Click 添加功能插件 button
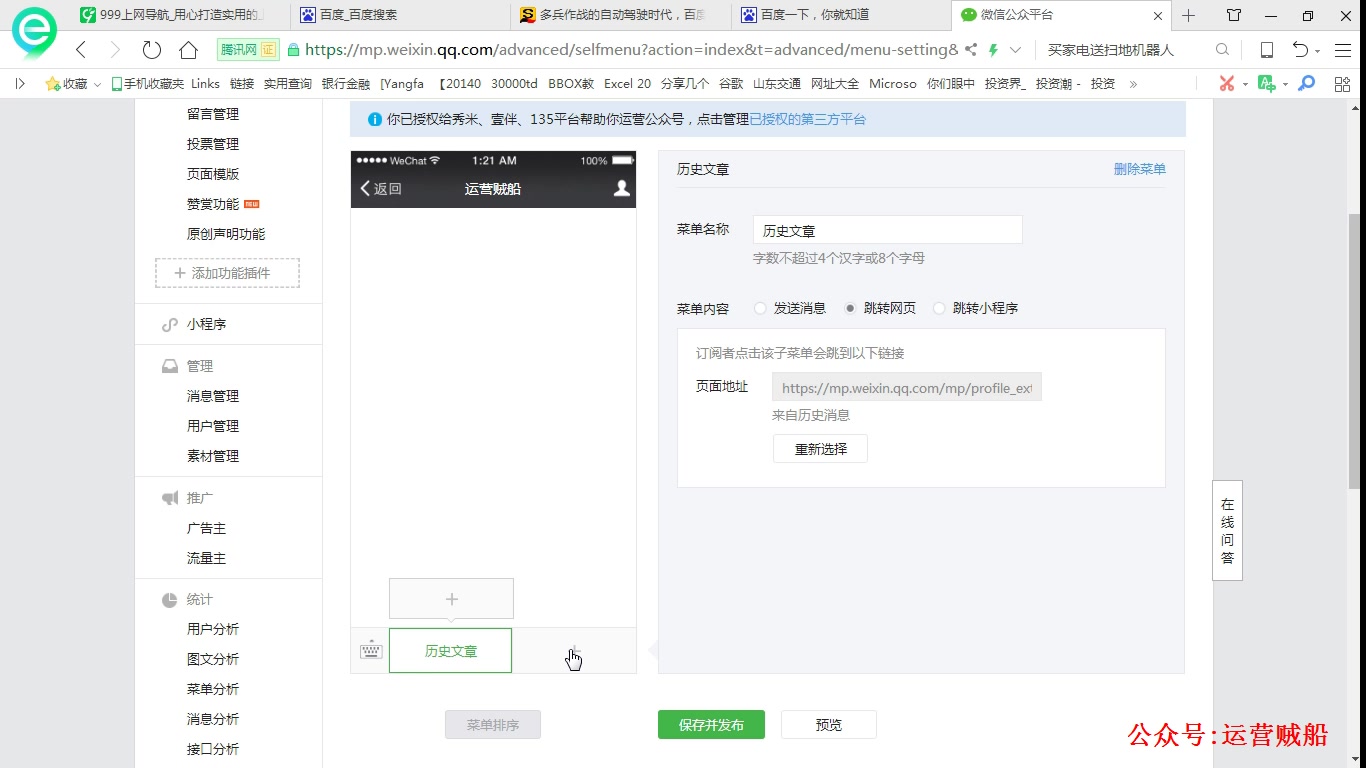Viewport: 1366px width, 768px height. pos(227,273)
